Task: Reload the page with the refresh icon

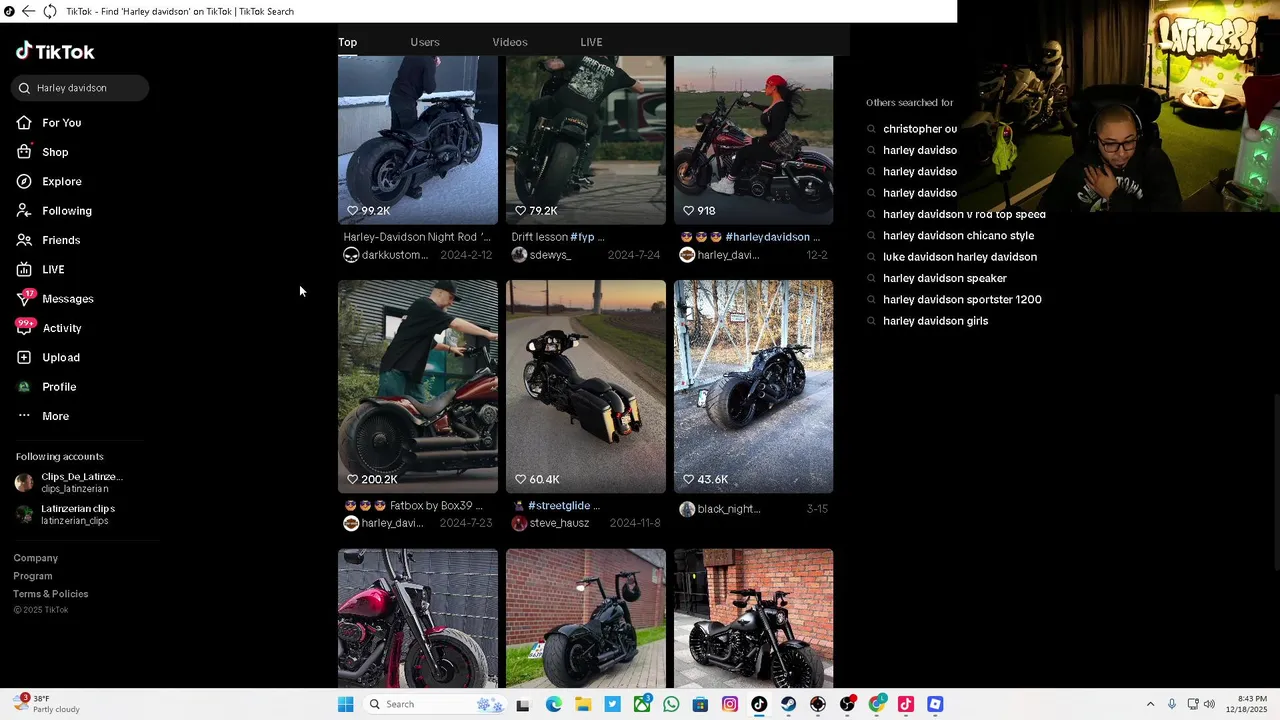Action: pyautogui.click(x=49, y=11)
